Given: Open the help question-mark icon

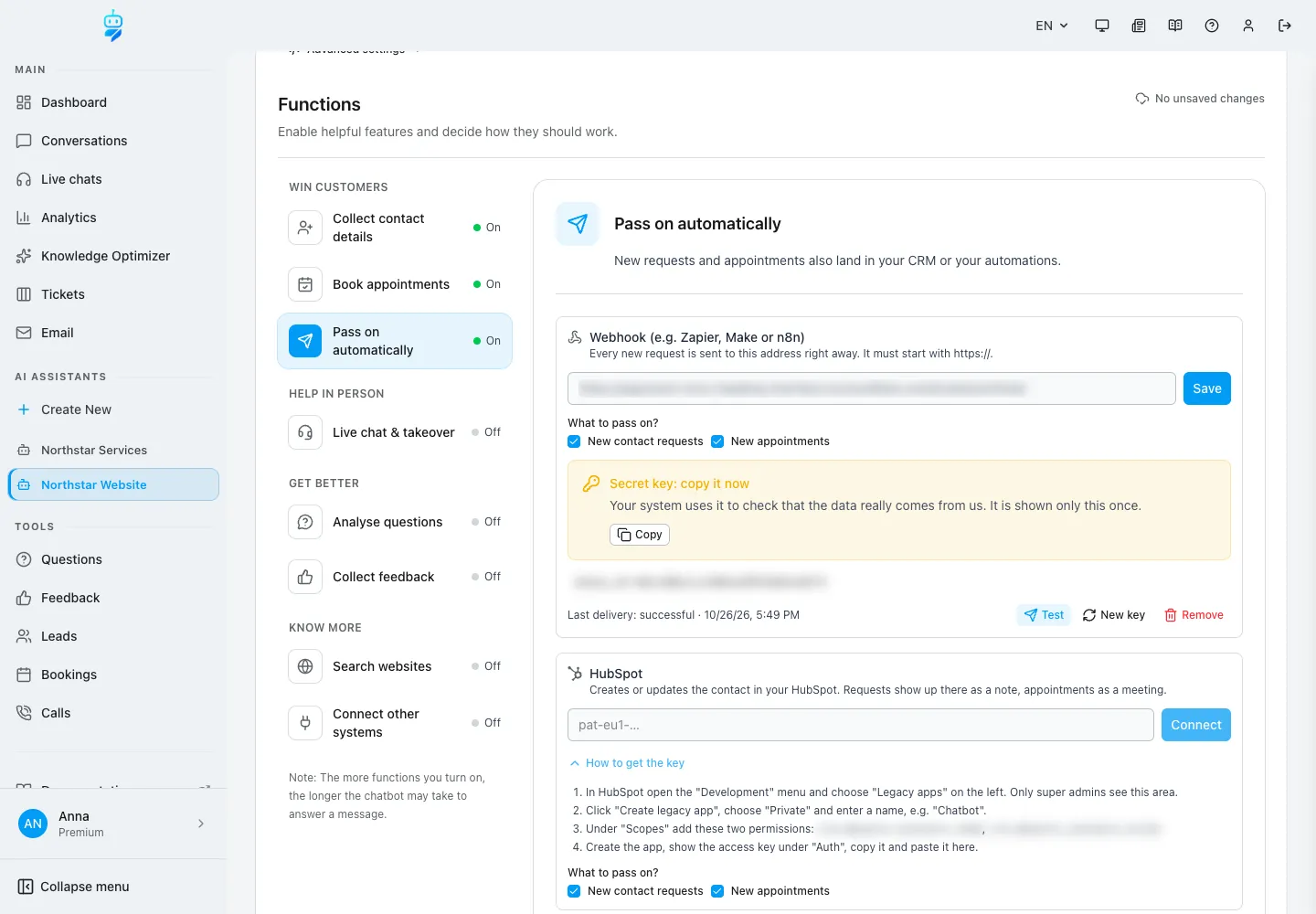Looking at the screenshot, I should click(1212, 26).
